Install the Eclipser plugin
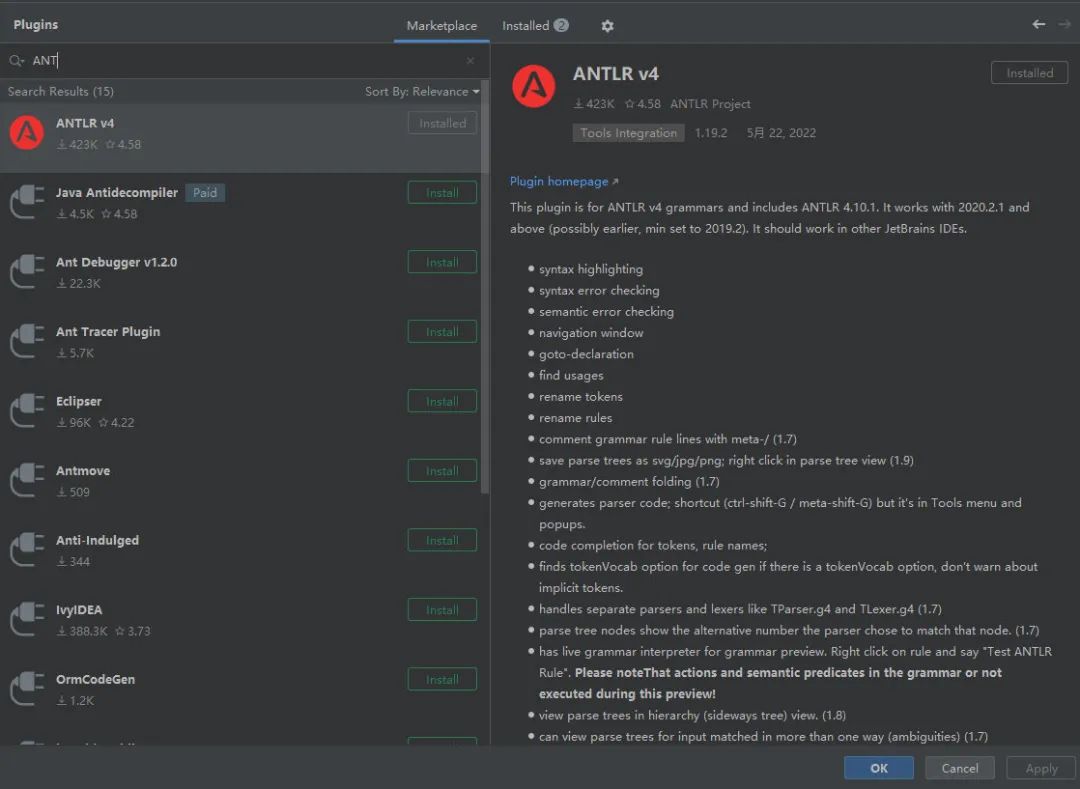1080x789 pixels. click(442, 401)
